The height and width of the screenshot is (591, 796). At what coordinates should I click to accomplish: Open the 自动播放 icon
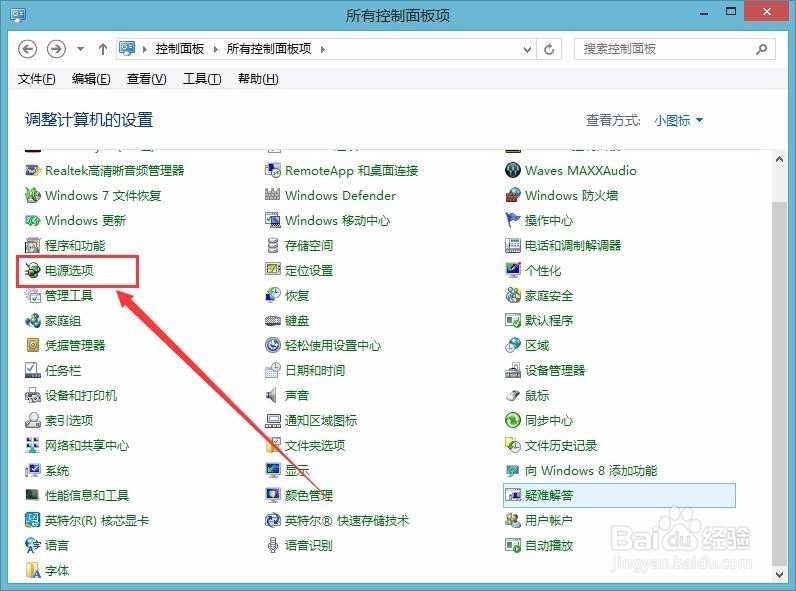pos(513,546)
